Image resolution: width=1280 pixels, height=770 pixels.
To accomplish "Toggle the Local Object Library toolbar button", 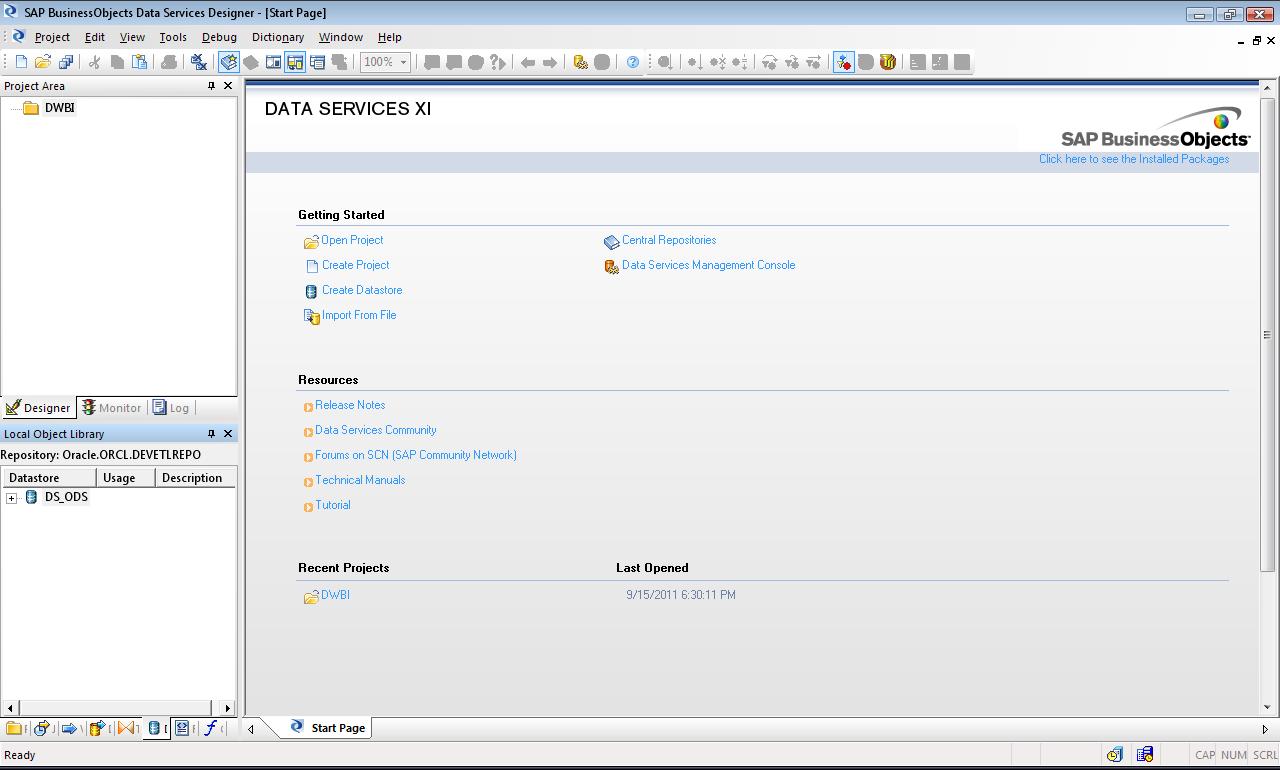I will tap(229, 62).
